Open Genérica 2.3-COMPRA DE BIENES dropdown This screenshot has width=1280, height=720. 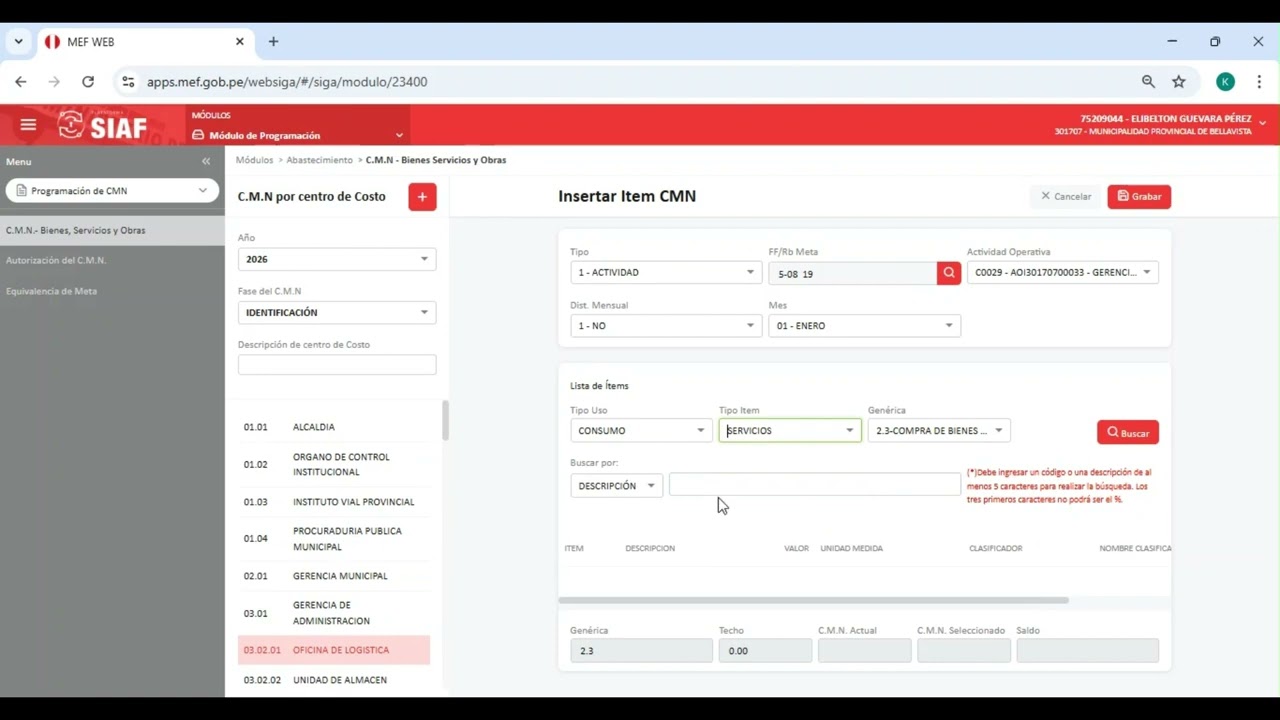tap(939, 431)
